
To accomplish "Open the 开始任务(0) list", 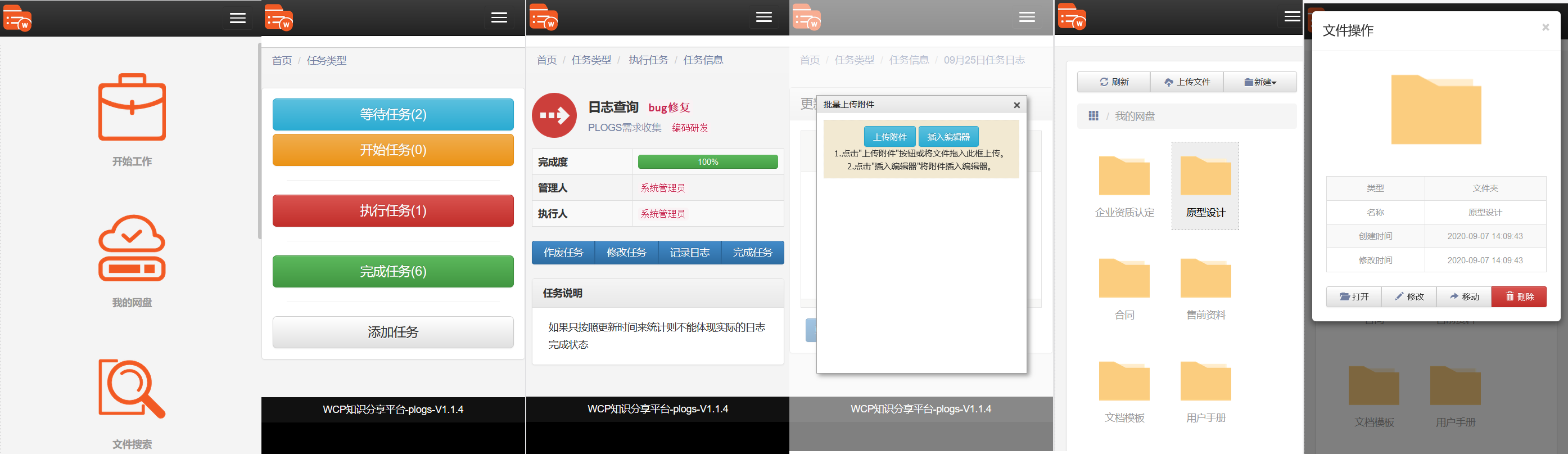I will 393,150.
